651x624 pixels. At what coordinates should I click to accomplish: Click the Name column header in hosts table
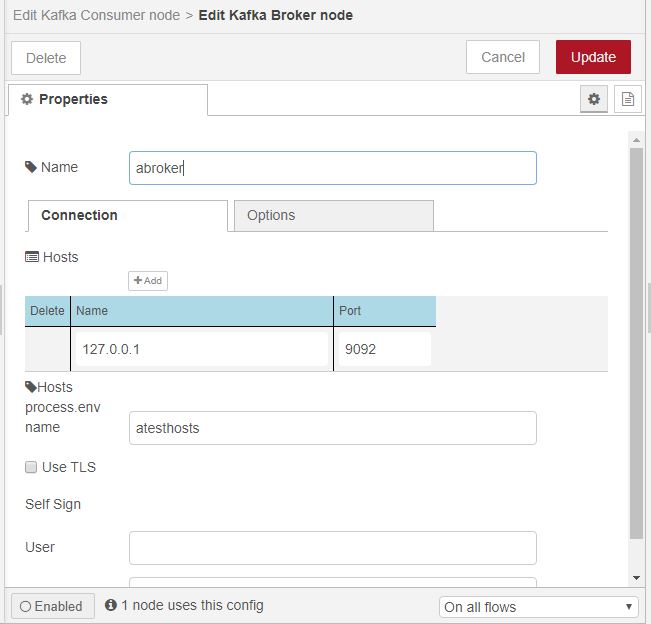202,311
